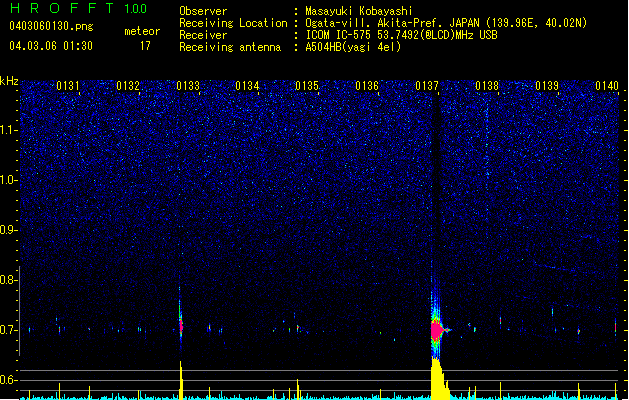Click the 0.9 kHz axis label
629x400 pixels.
9,230
